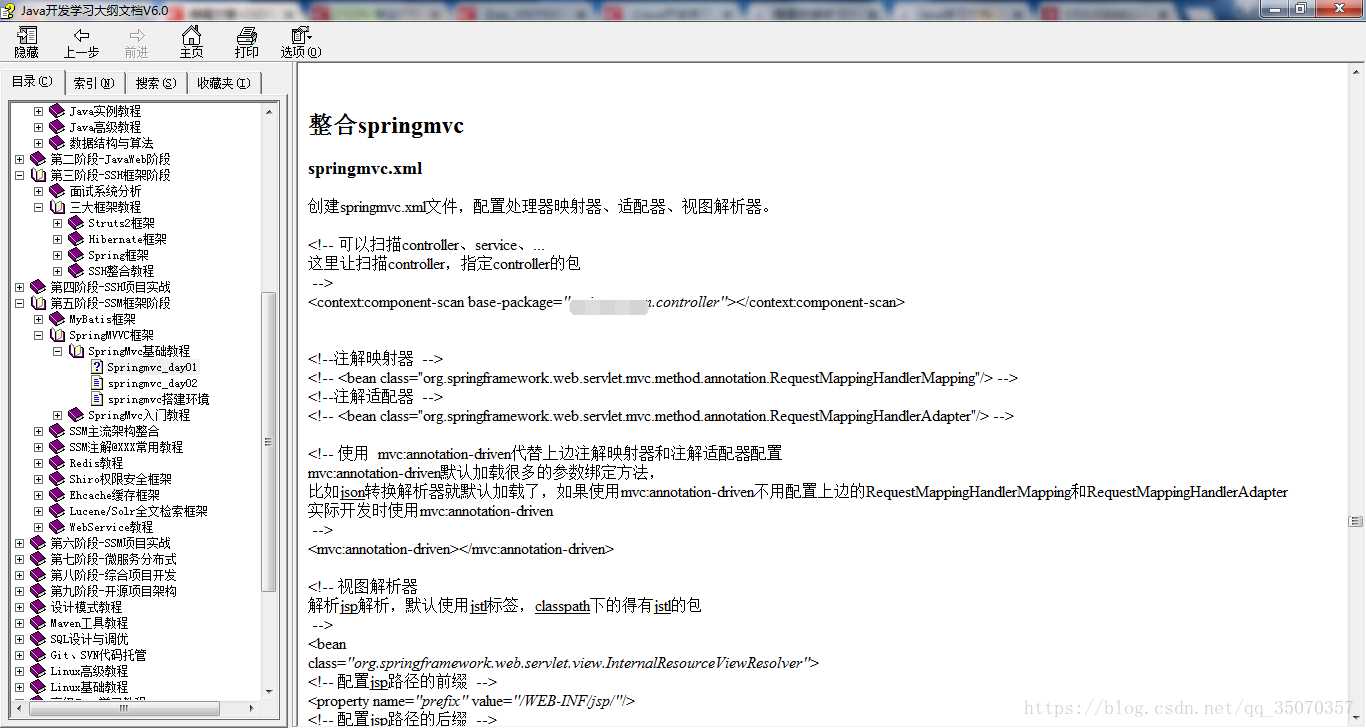This screenshot has width=1366, height=728.
Task: Click the tree panel scroll-up arrow
Action: pos(269,111)
